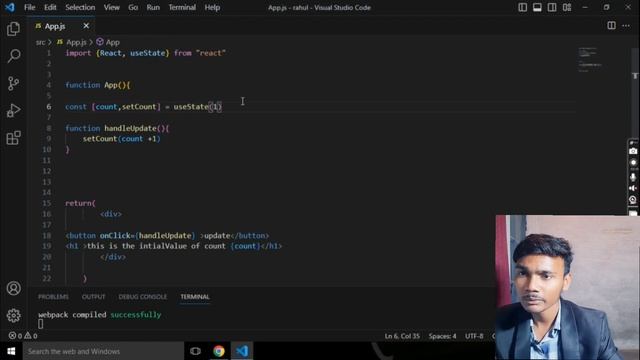The image size is (640, 360).
Task: Click the VS Code logo in title bar
Action: (10, 7)
